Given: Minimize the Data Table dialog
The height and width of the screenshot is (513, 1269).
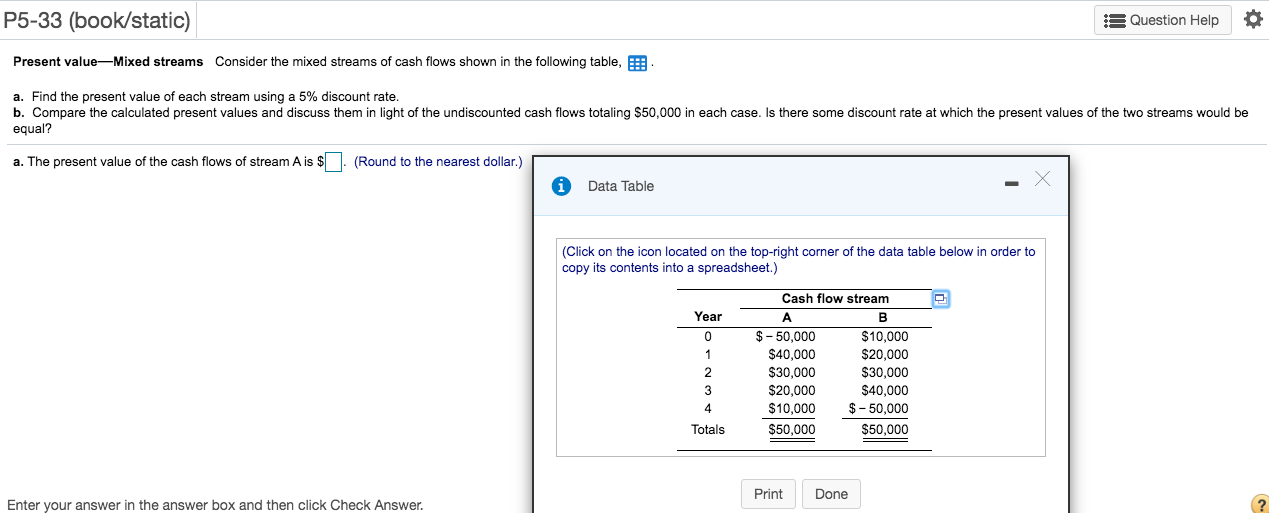Looking at the screenshot, I should click(x=1013, y=184).
